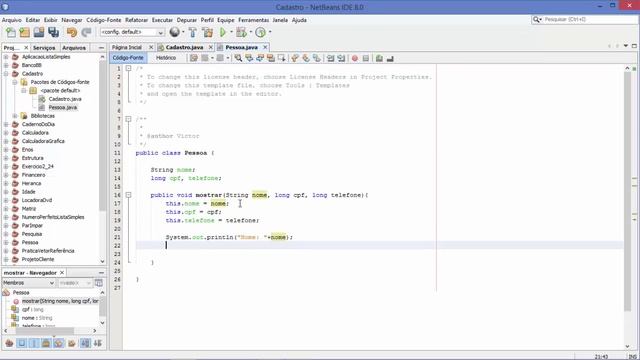Close the mostrar Navegador panel
The image size is (640, 360).
pos(62,273)
